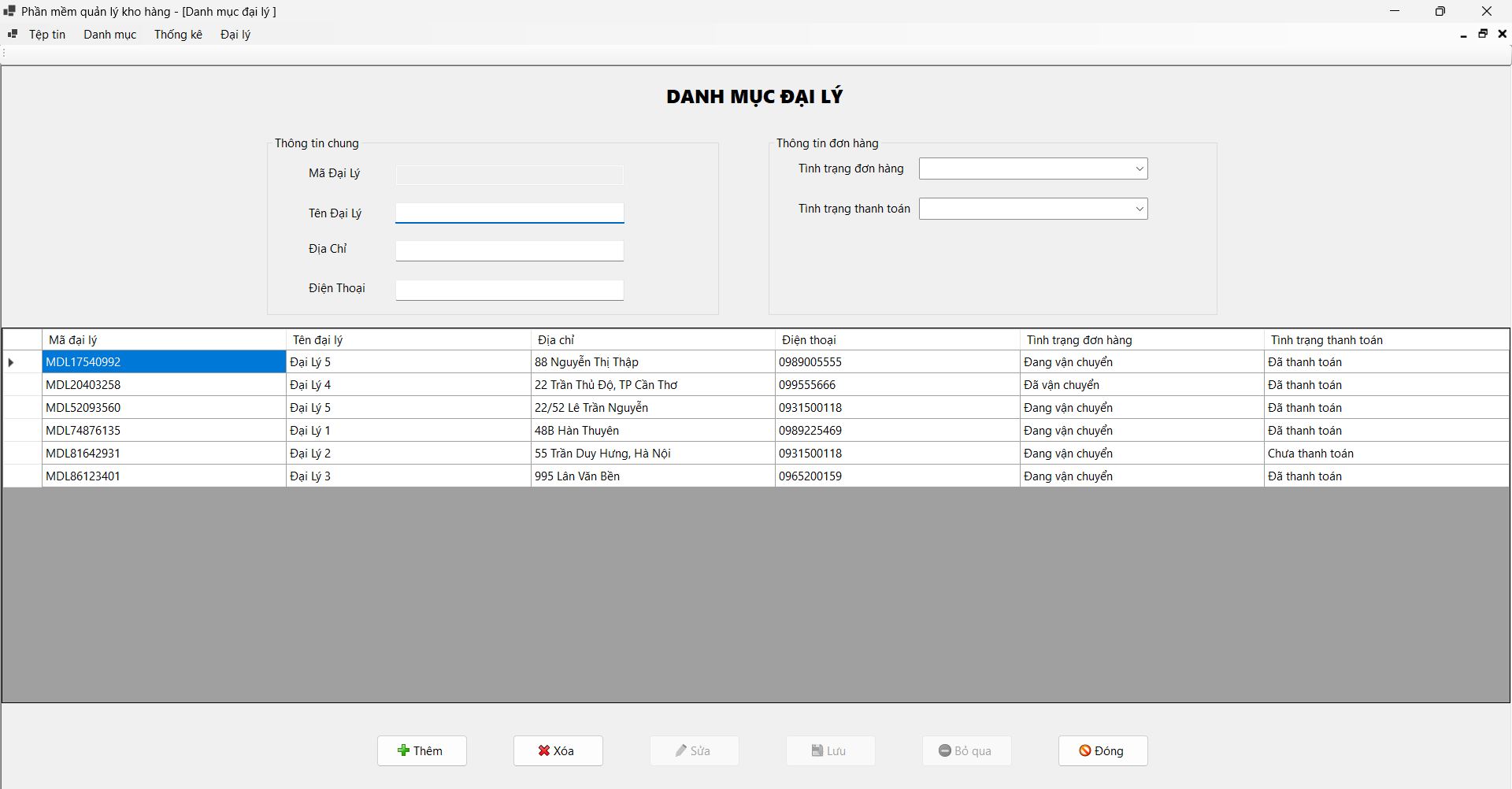The height and width of the screenshot is (789, 1512).
Task: Open the Tình trạng thanh toán dropdown
Action: pyautogui.click(x=1139, y=208)
